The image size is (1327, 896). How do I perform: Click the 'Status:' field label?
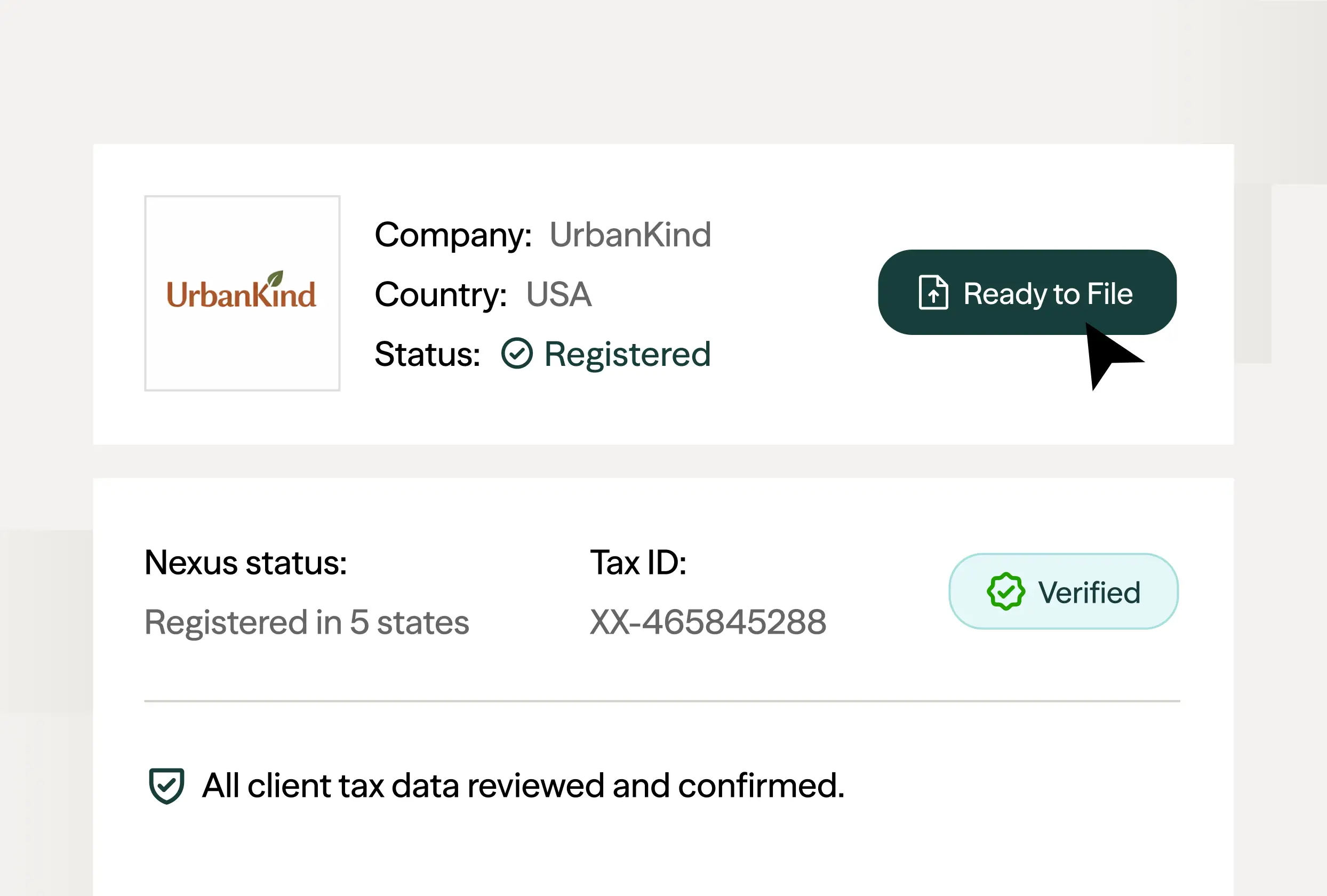point(427,354)
